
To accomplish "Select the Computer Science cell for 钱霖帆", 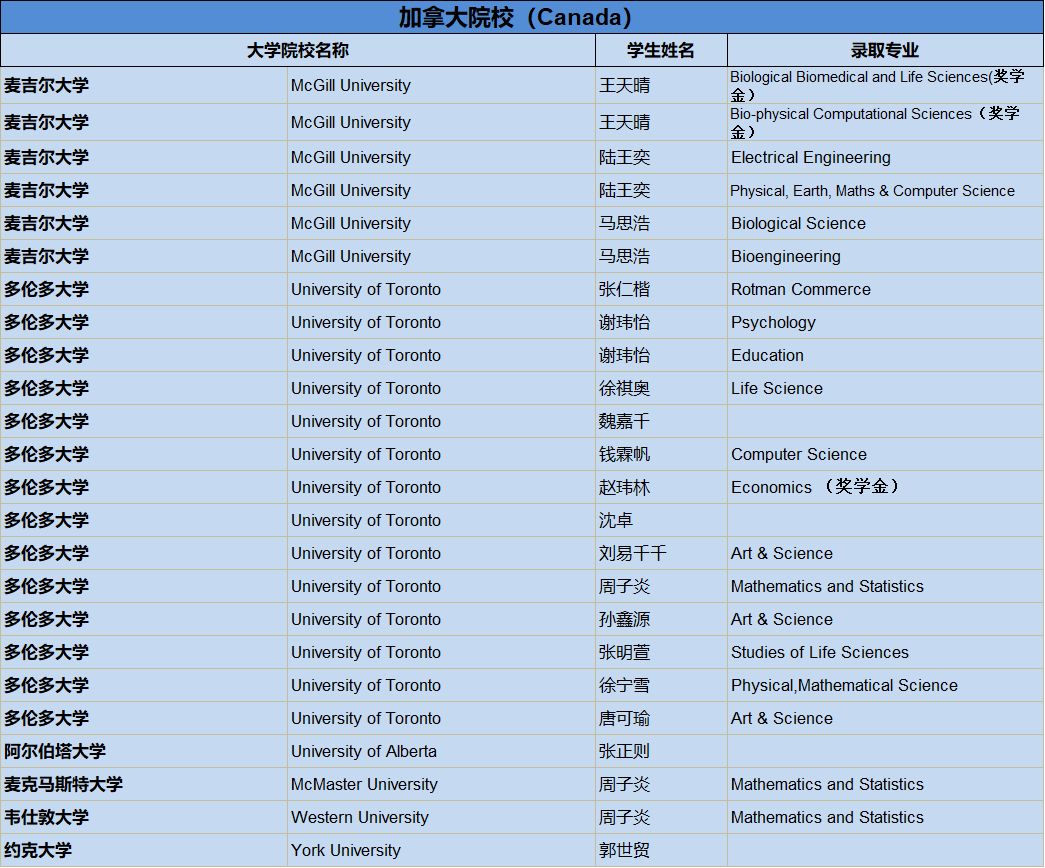I will (885, 454).
